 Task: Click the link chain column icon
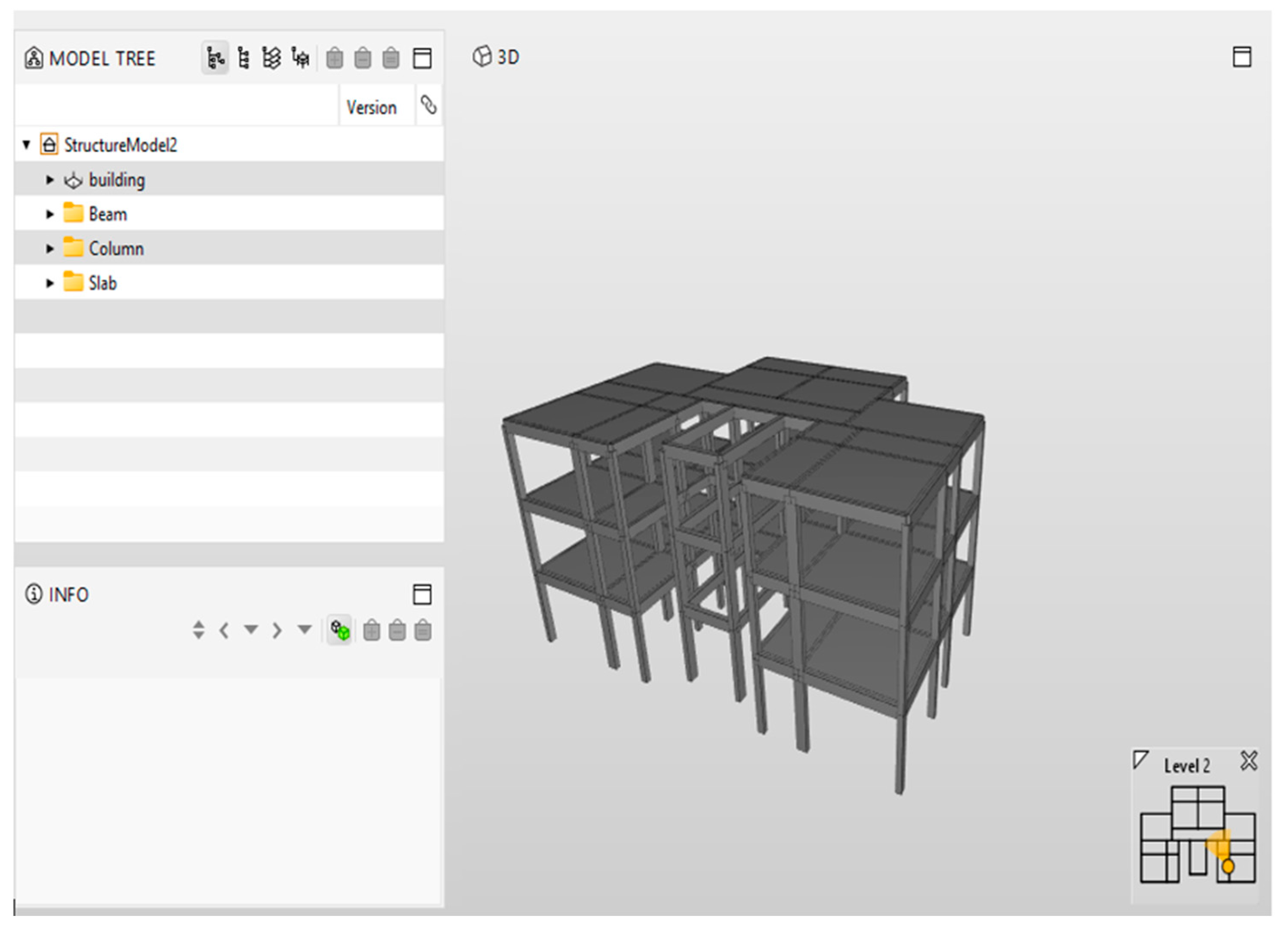pyautogui.click(x=429, y=105)
